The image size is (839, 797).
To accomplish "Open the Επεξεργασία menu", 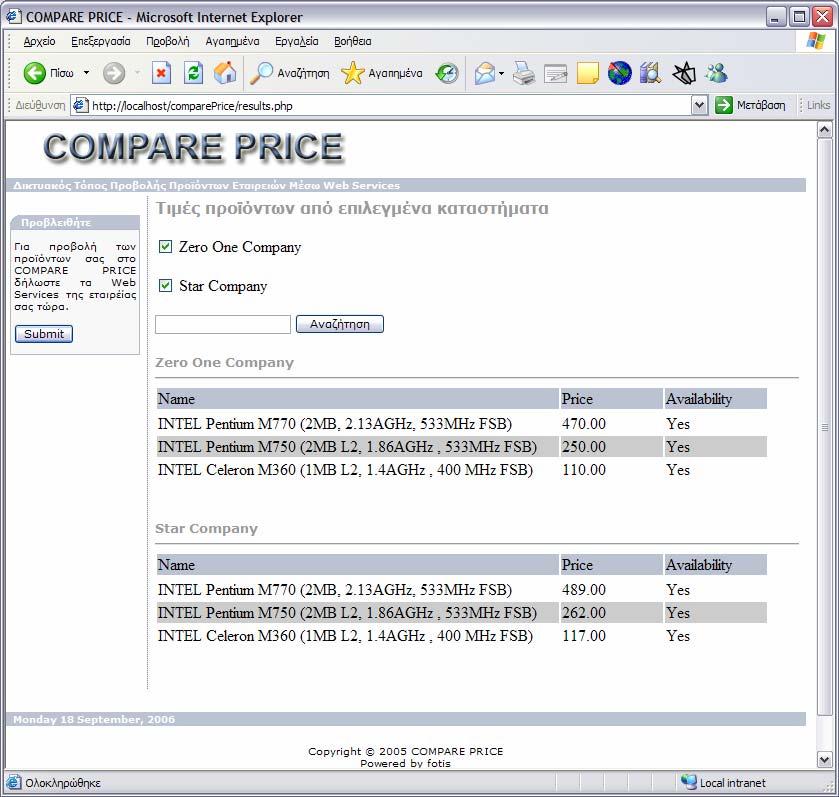I will click(101, 41).
